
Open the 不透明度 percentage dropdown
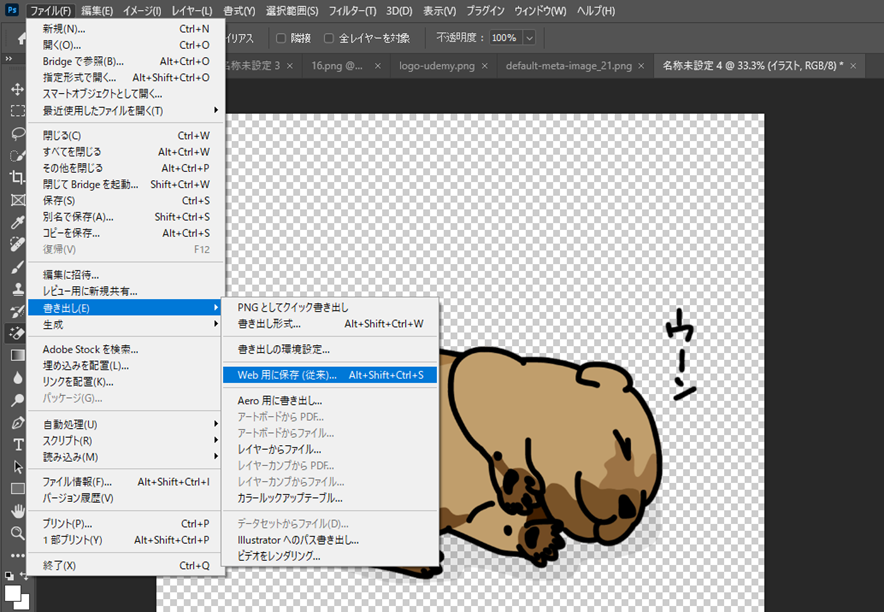529,37
